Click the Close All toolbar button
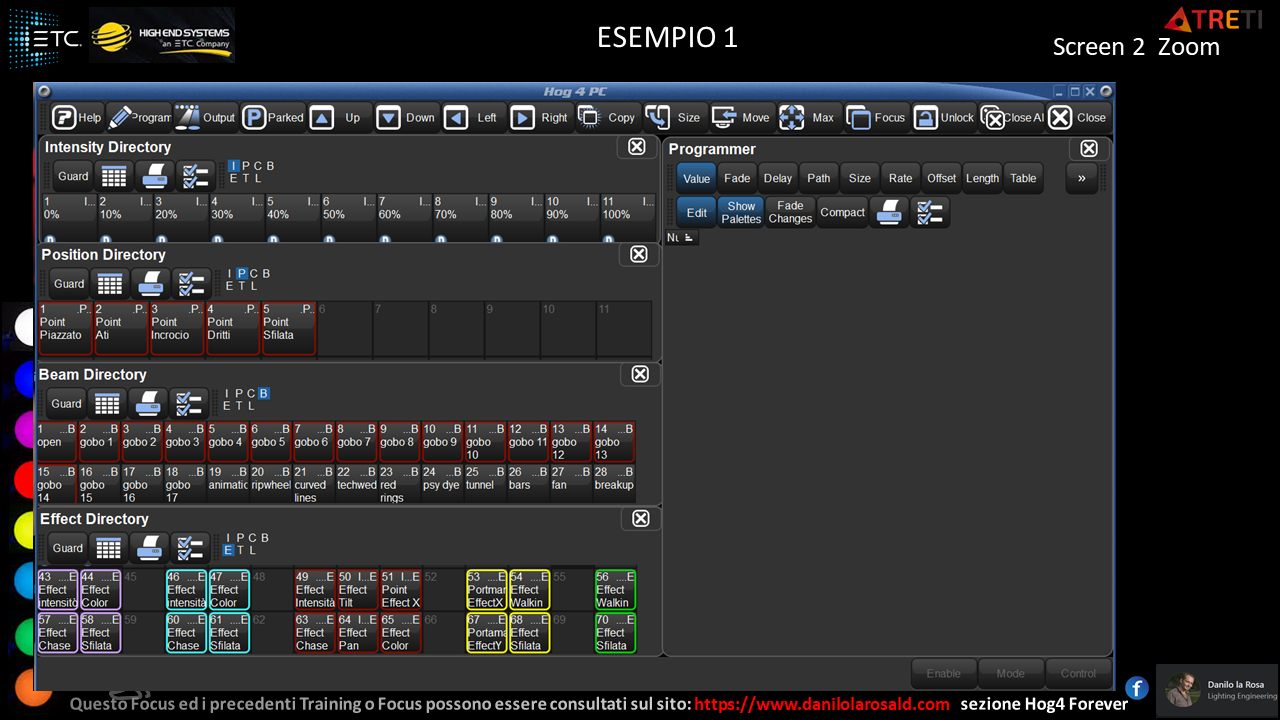Screen dimensions: 1280x720 pos(1011,117)
